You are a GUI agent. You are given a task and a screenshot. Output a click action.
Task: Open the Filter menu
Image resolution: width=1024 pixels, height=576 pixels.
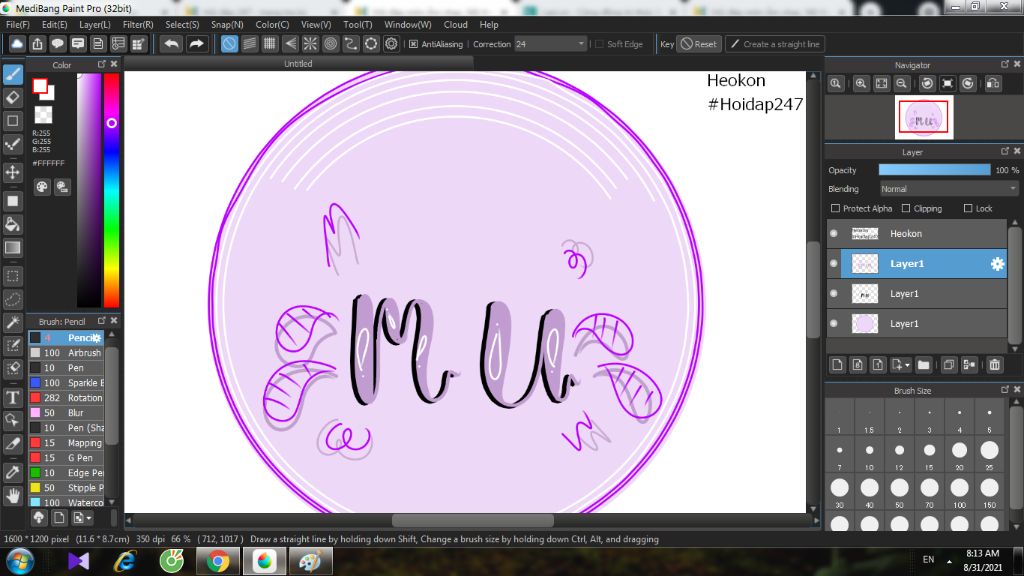click(x=138, y=24)
